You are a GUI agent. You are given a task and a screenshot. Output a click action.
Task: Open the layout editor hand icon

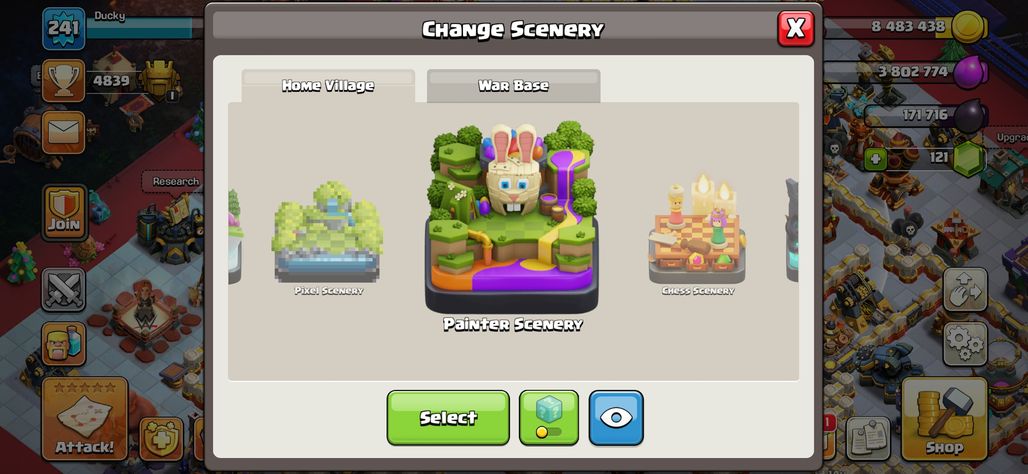[x=965, y=289]
